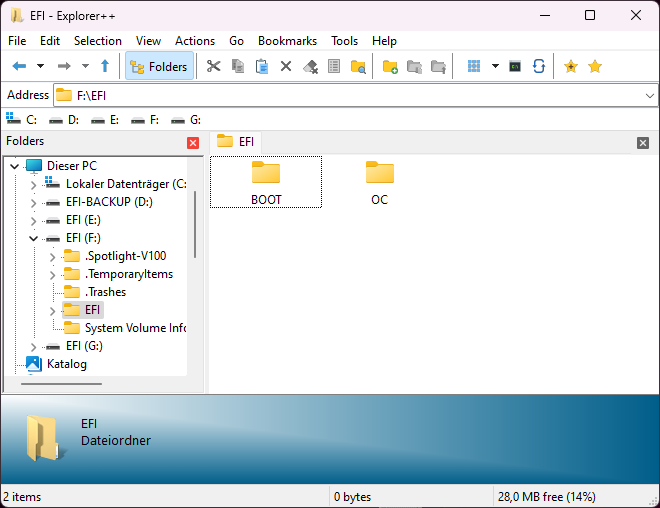Create a new folder via toolbar

coord(390,66)
